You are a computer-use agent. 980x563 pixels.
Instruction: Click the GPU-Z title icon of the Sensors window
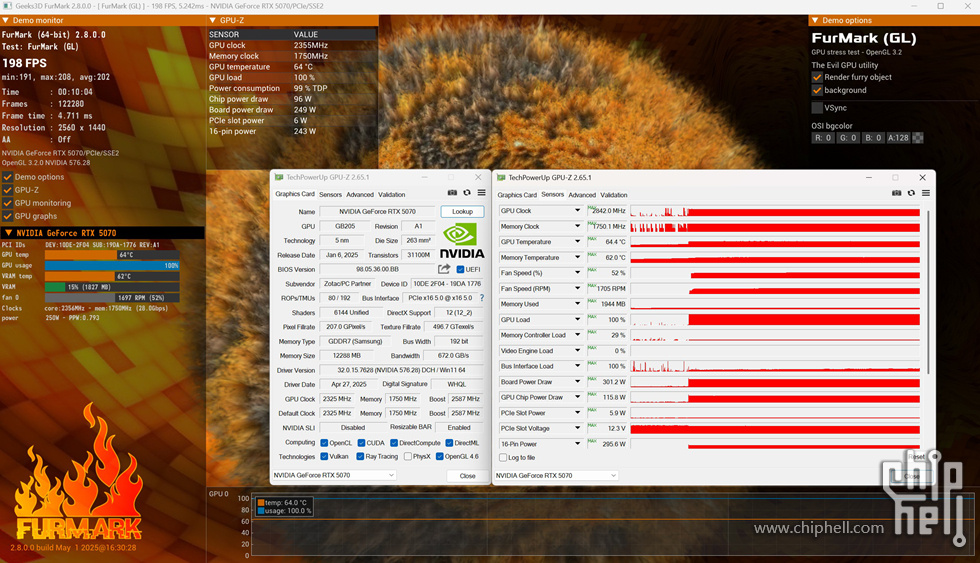501,177
